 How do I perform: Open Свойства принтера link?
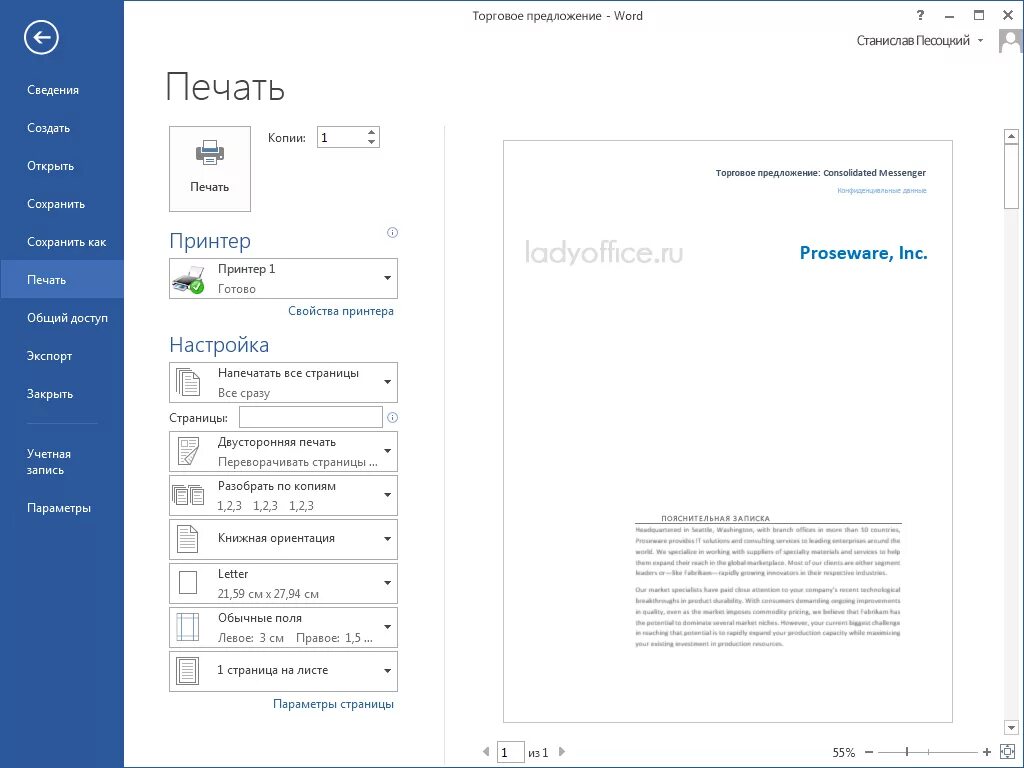coord(340,311)
